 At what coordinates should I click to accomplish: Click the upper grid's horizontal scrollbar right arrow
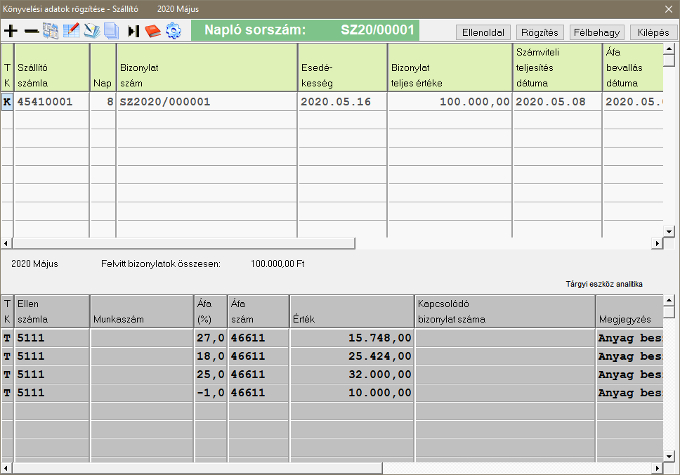coord(656,243)
